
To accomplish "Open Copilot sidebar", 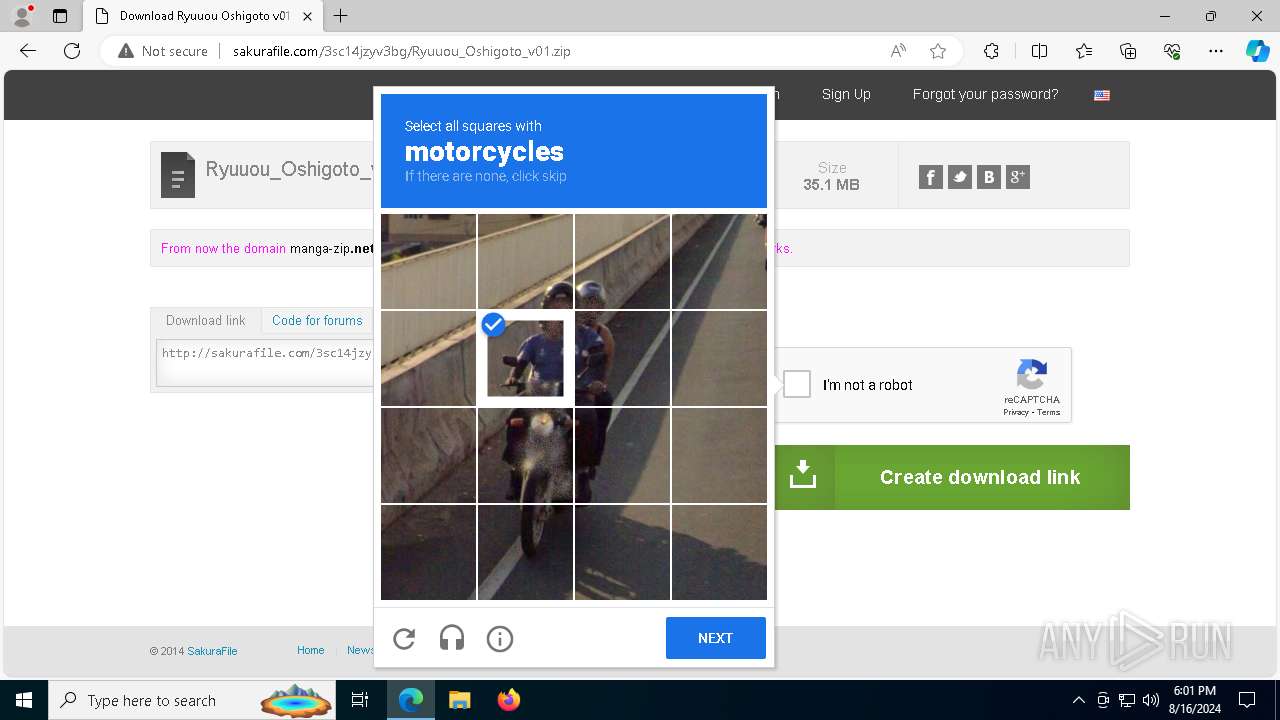I will 1257,51.
